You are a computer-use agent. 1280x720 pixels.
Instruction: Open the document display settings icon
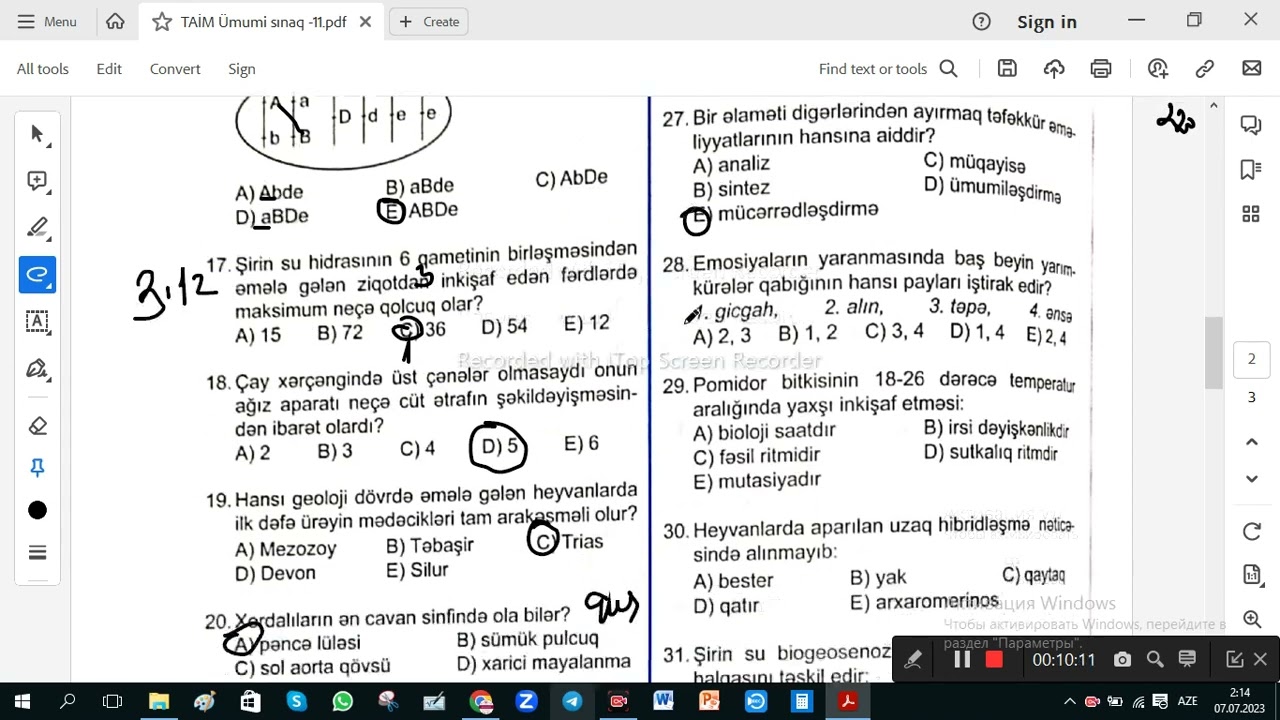point(1251,574)
